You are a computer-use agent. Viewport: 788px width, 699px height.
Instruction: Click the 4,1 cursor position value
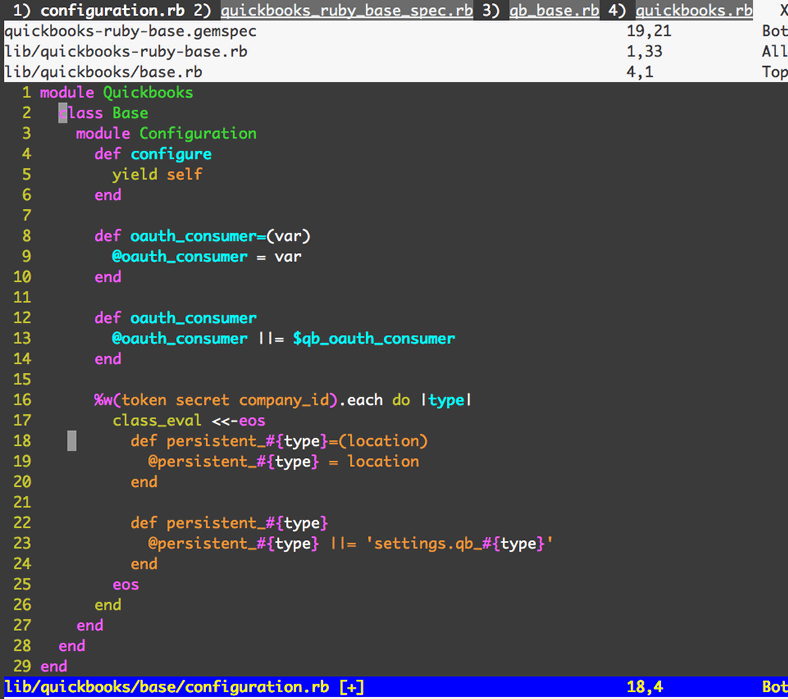coord(640,72)
